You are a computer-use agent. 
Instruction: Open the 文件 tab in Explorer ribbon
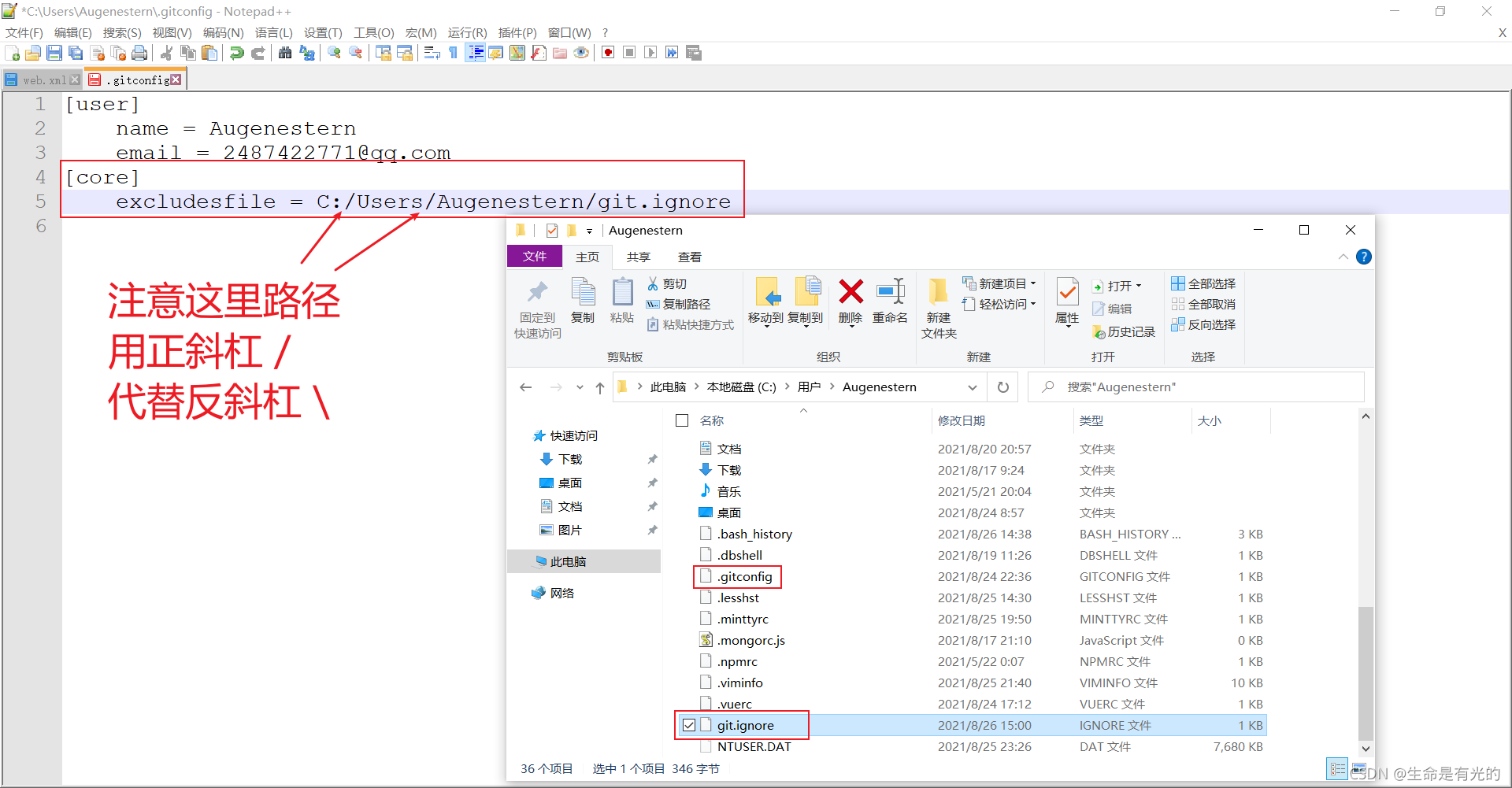(535, 257)
